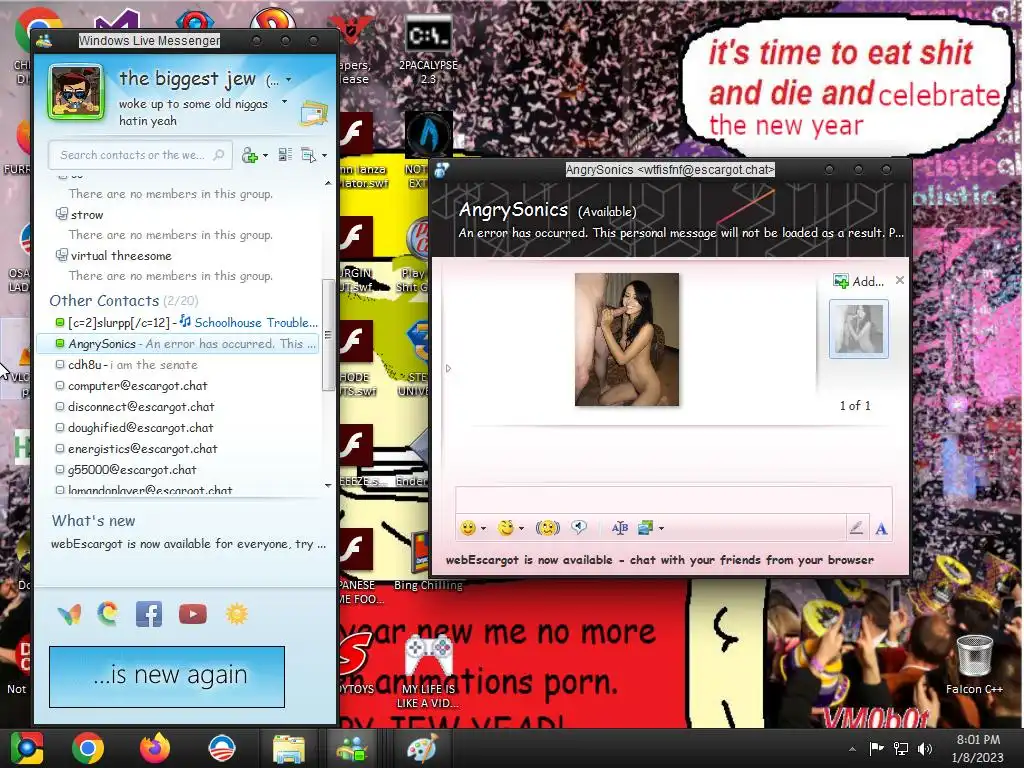Open the Facebook icon in Messenger

pyautogui.click(x=149, y=614)
